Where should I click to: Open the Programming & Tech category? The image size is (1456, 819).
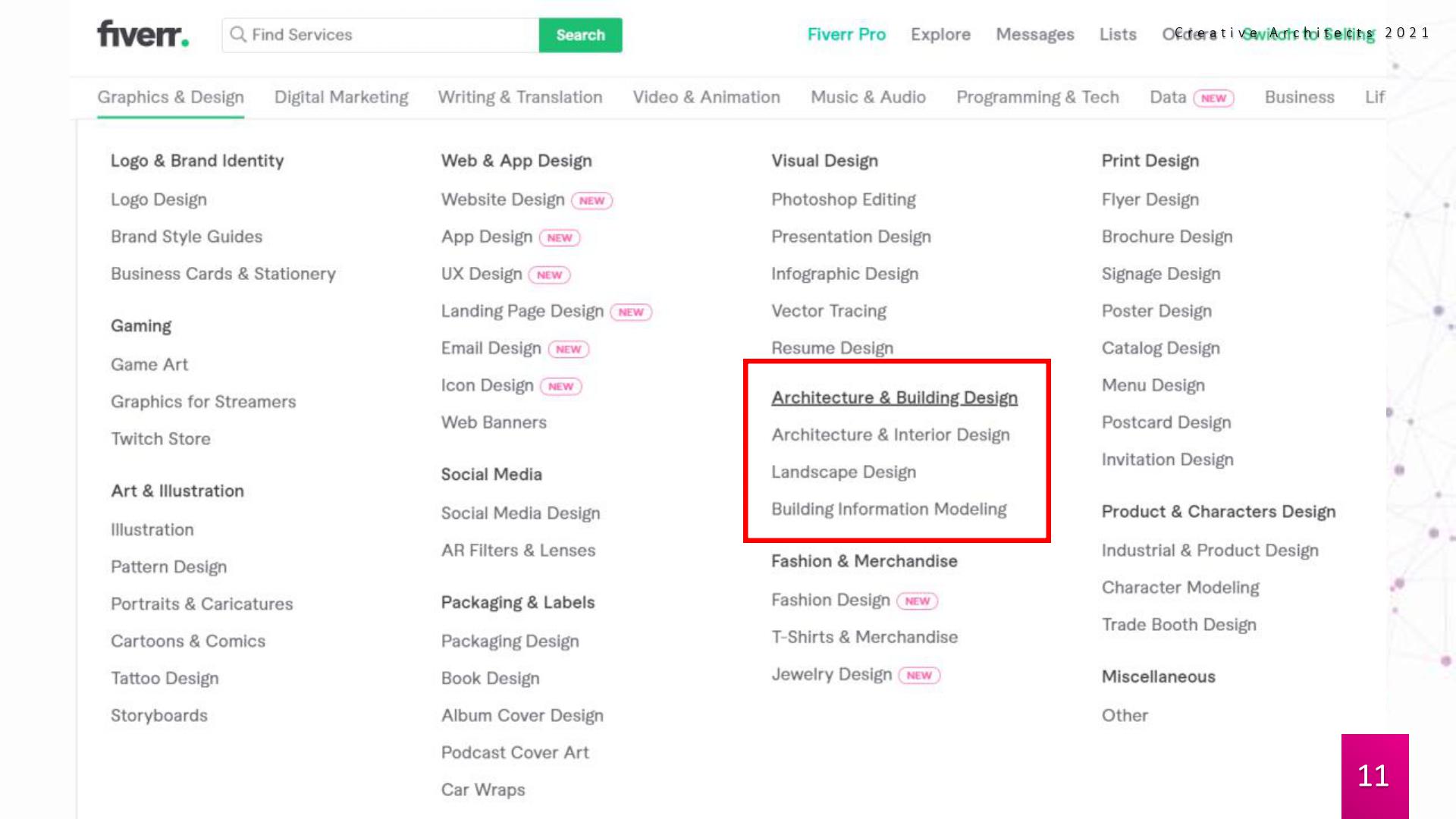click(1037, 97)
